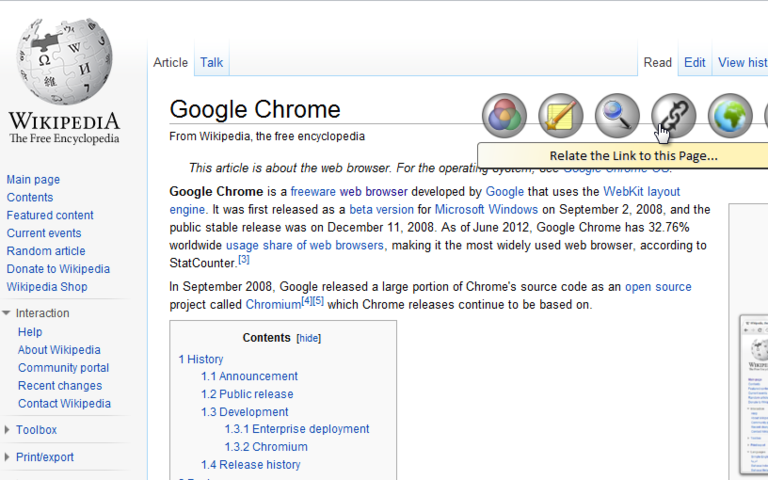Open Community portal link

click(x=63, y=367)
